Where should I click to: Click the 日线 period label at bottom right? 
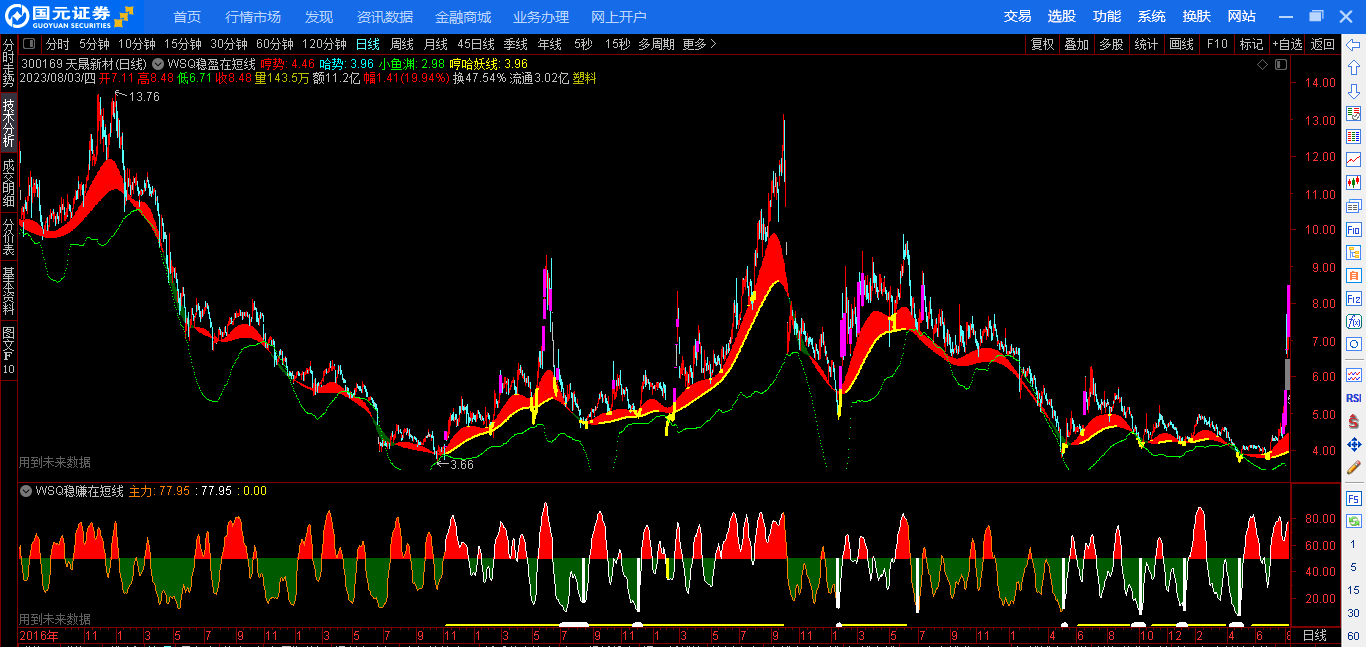coord(1314,636)
